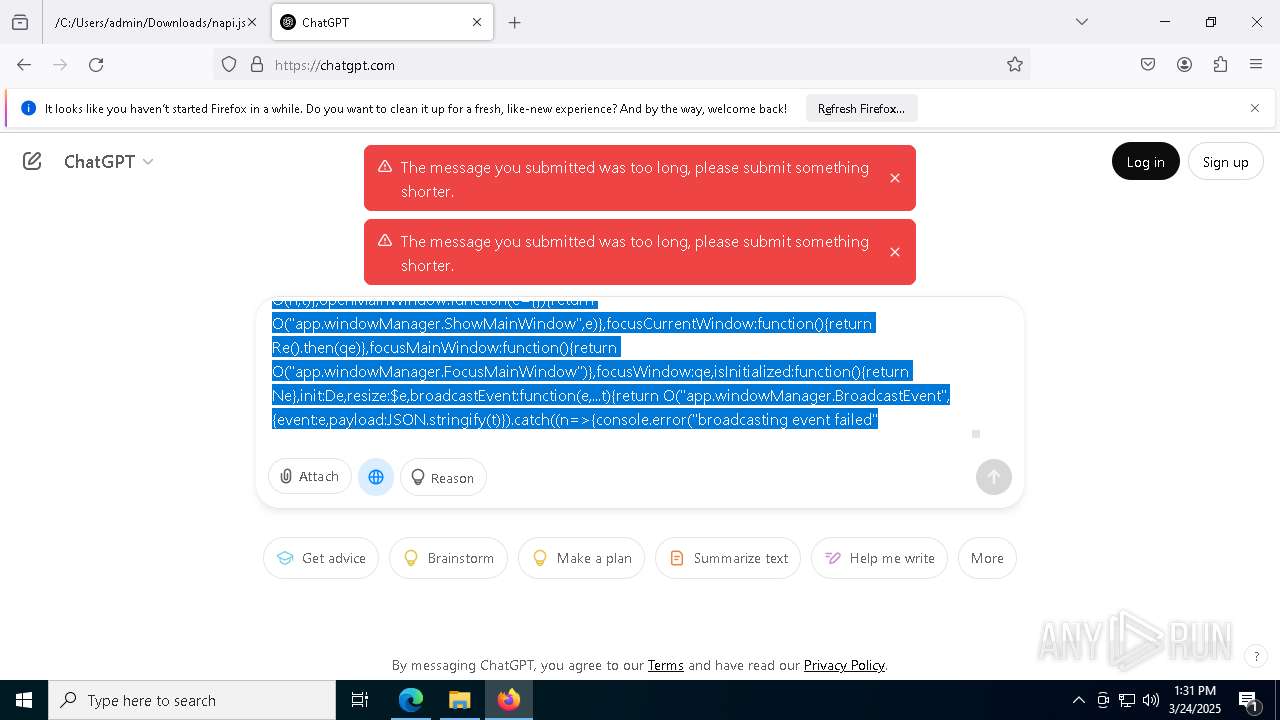Open Firefox account menu

tap(1184, 65)
